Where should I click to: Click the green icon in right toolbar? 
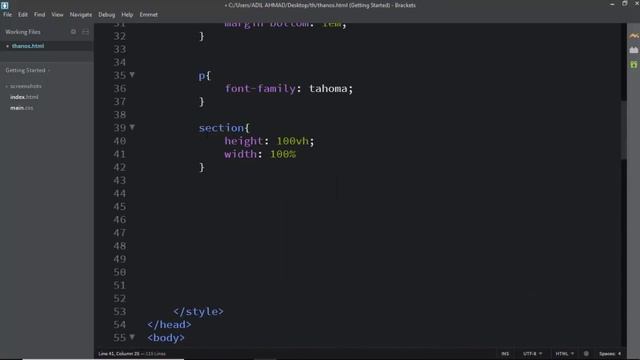[633, 64]
